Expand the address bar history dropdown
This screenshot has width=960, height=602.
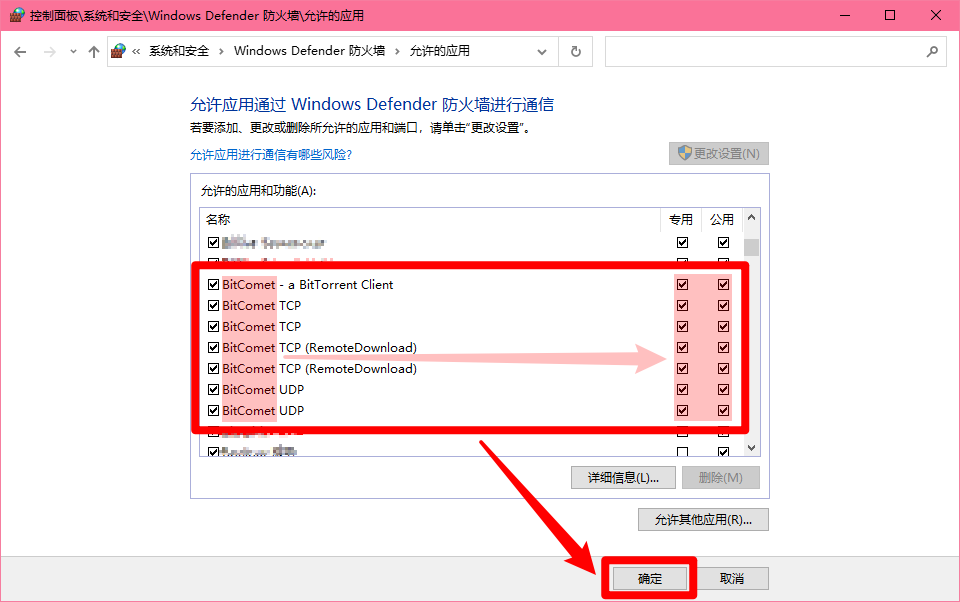point(542,52)
